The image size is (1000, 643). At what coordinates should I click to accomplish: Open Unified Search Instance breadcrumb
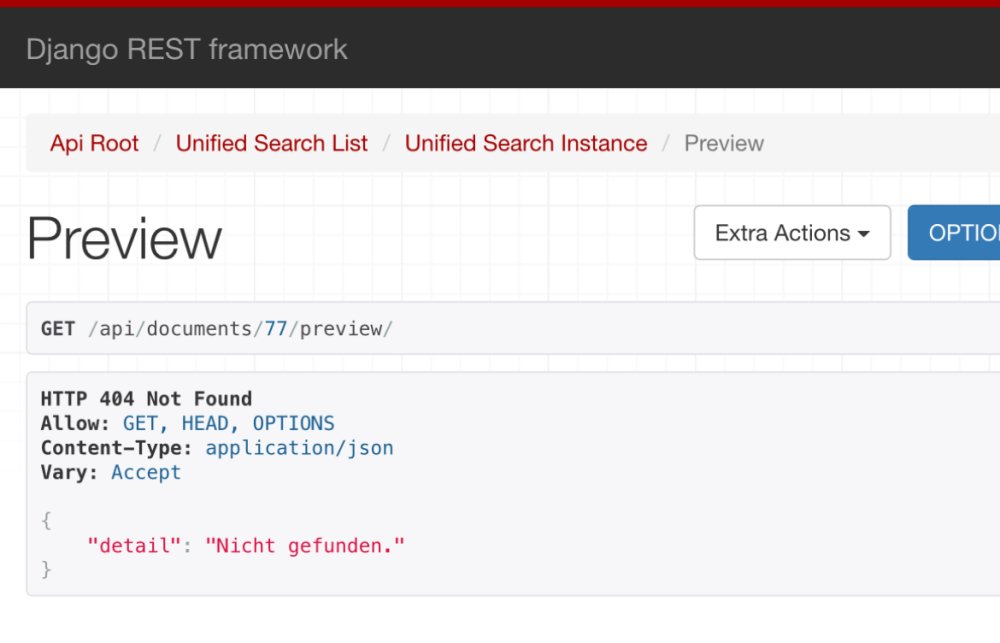526,143
